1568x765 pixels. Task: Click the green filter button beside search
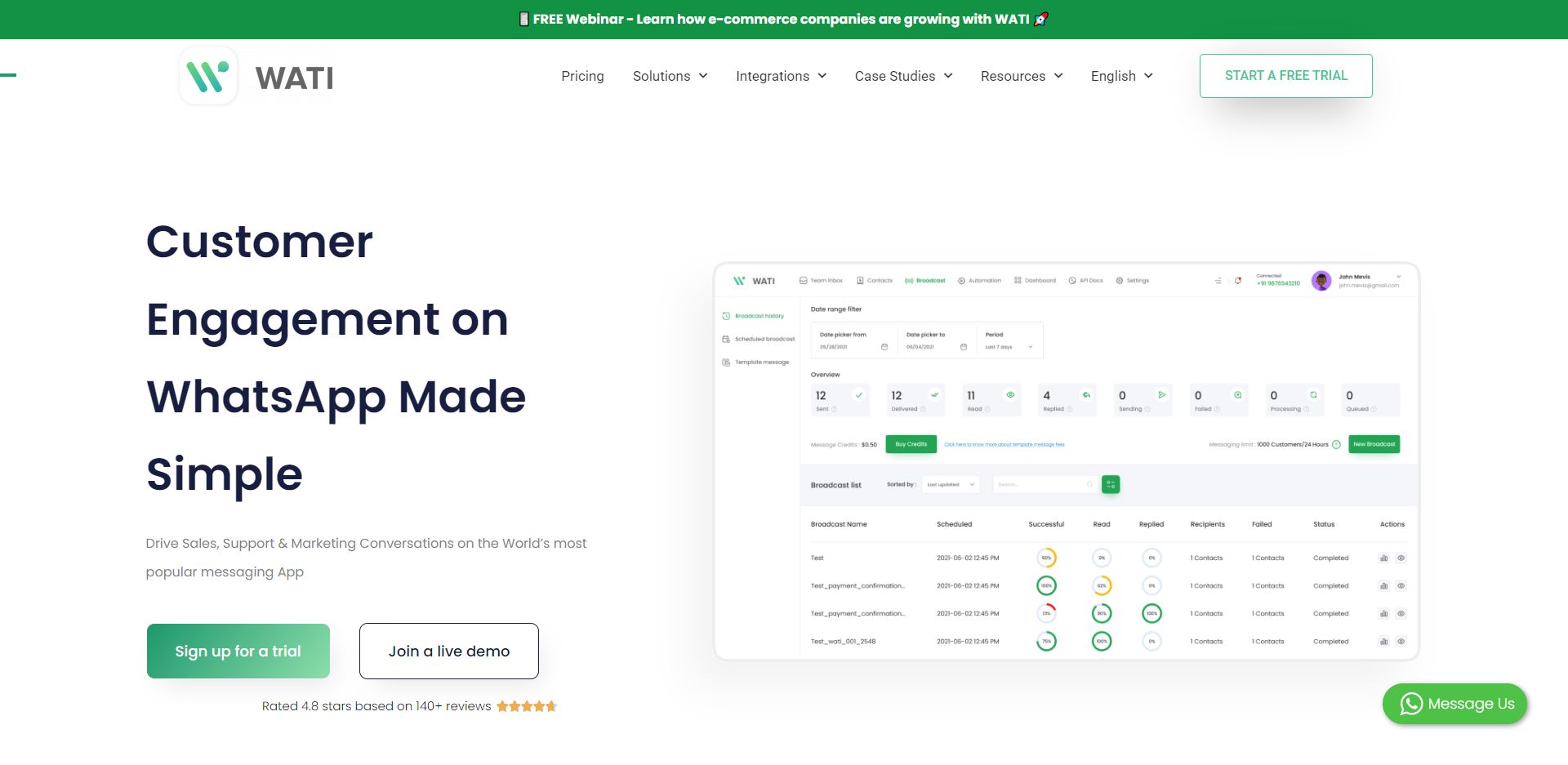[1111, 484]
